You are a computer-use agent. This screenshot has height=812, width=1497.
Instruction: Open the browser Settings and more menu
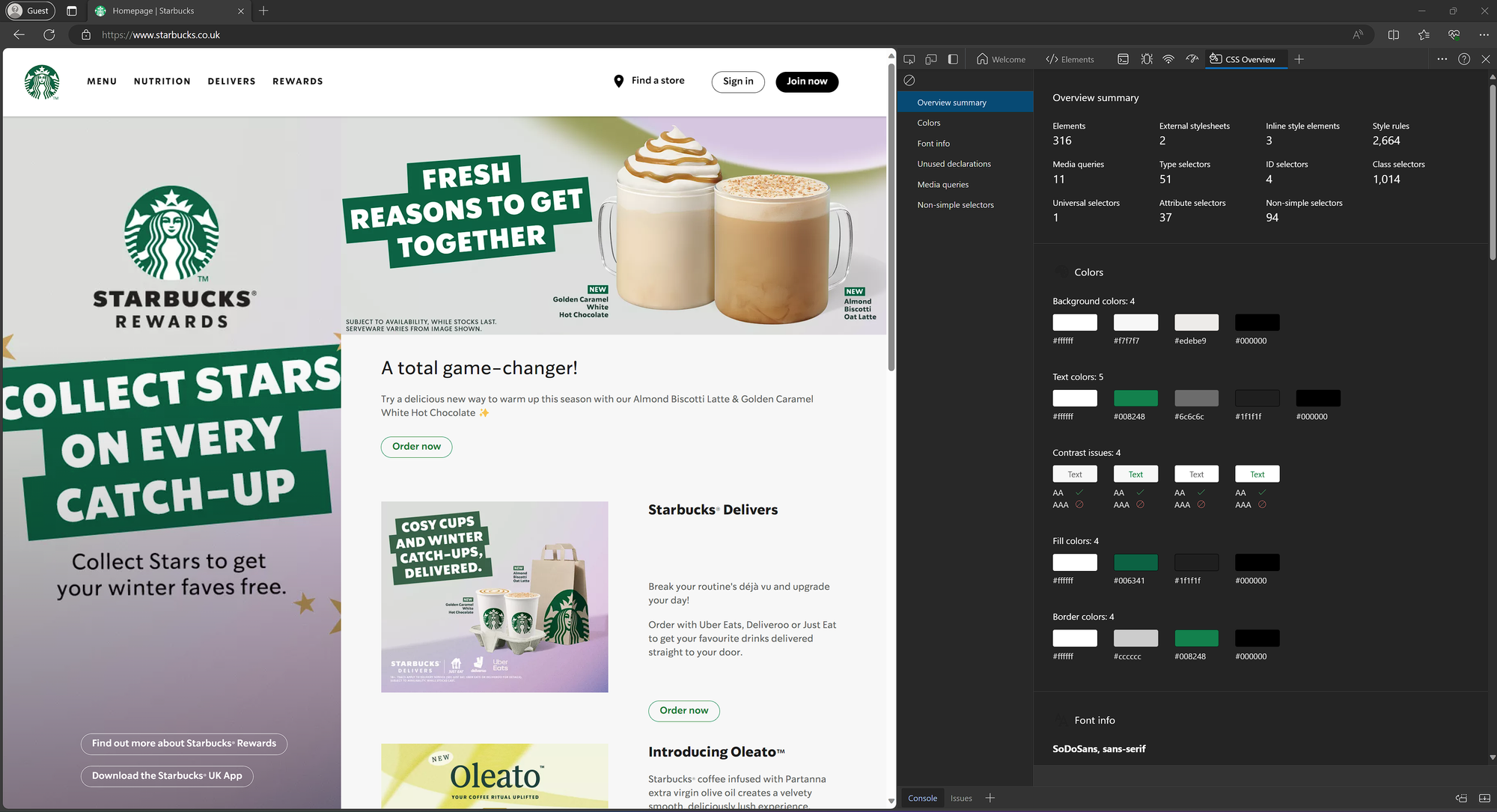point(1484,34)
